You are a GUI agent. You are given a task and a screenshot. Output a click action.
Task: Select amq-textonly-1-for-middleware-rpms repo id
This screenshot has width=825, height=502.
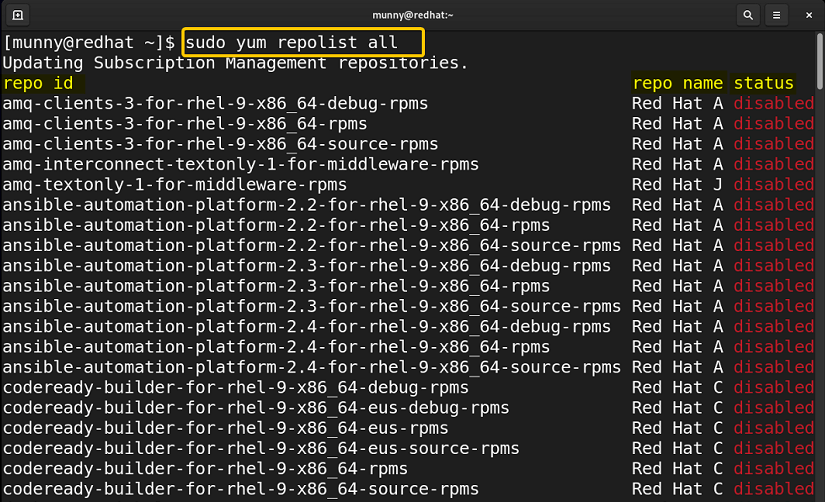175,185
